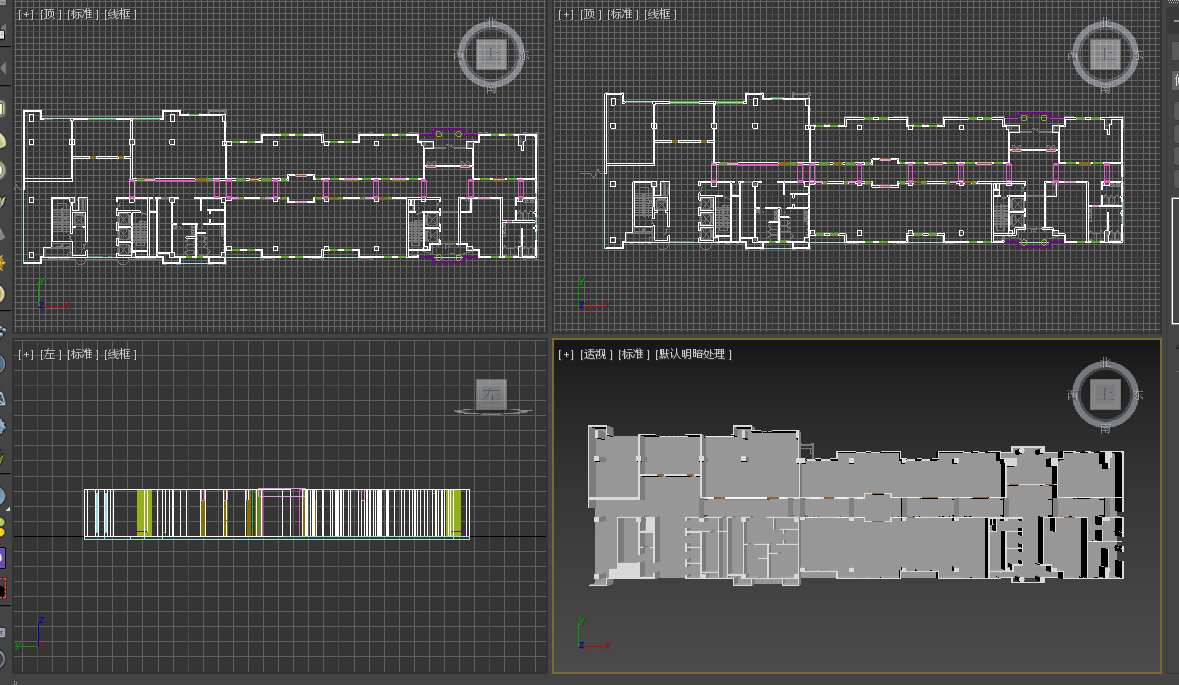
Task: Open [线框] label in the upper-right viewport
Action: click(660, 14)
